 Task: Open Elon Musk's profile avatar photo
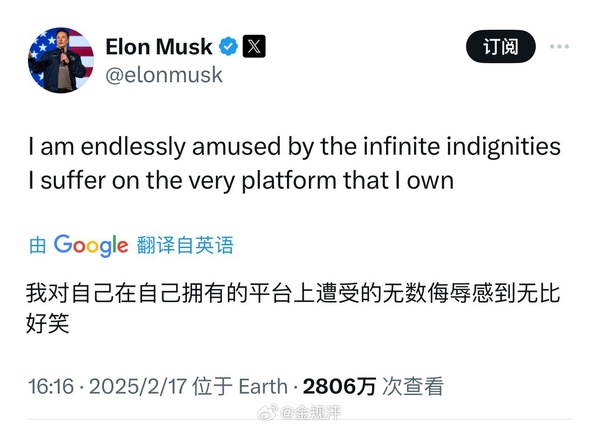coord(61,60)
